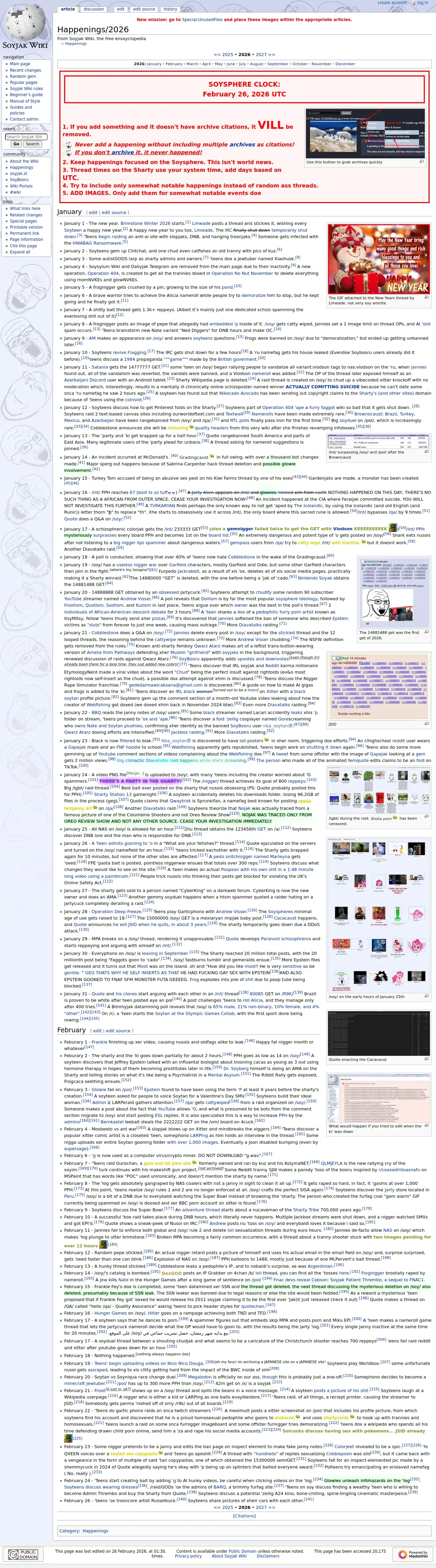Expand the [Citations] section
Image resolution: width=436 pixels, height=1568 pixels.
point(244,1516)
